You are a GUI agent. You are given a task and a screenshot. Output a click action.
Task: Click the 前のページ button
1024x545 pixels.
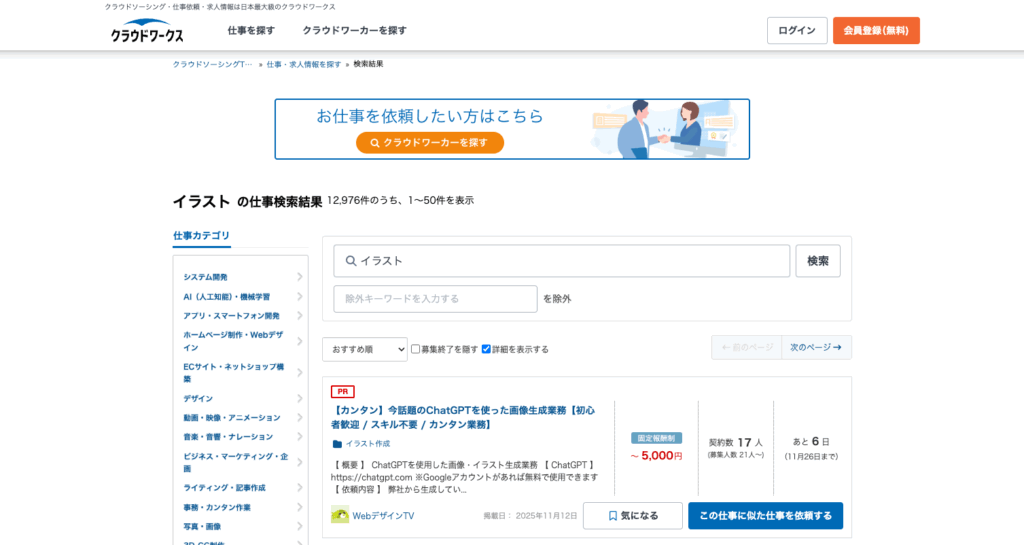click(x=746, y=347)
